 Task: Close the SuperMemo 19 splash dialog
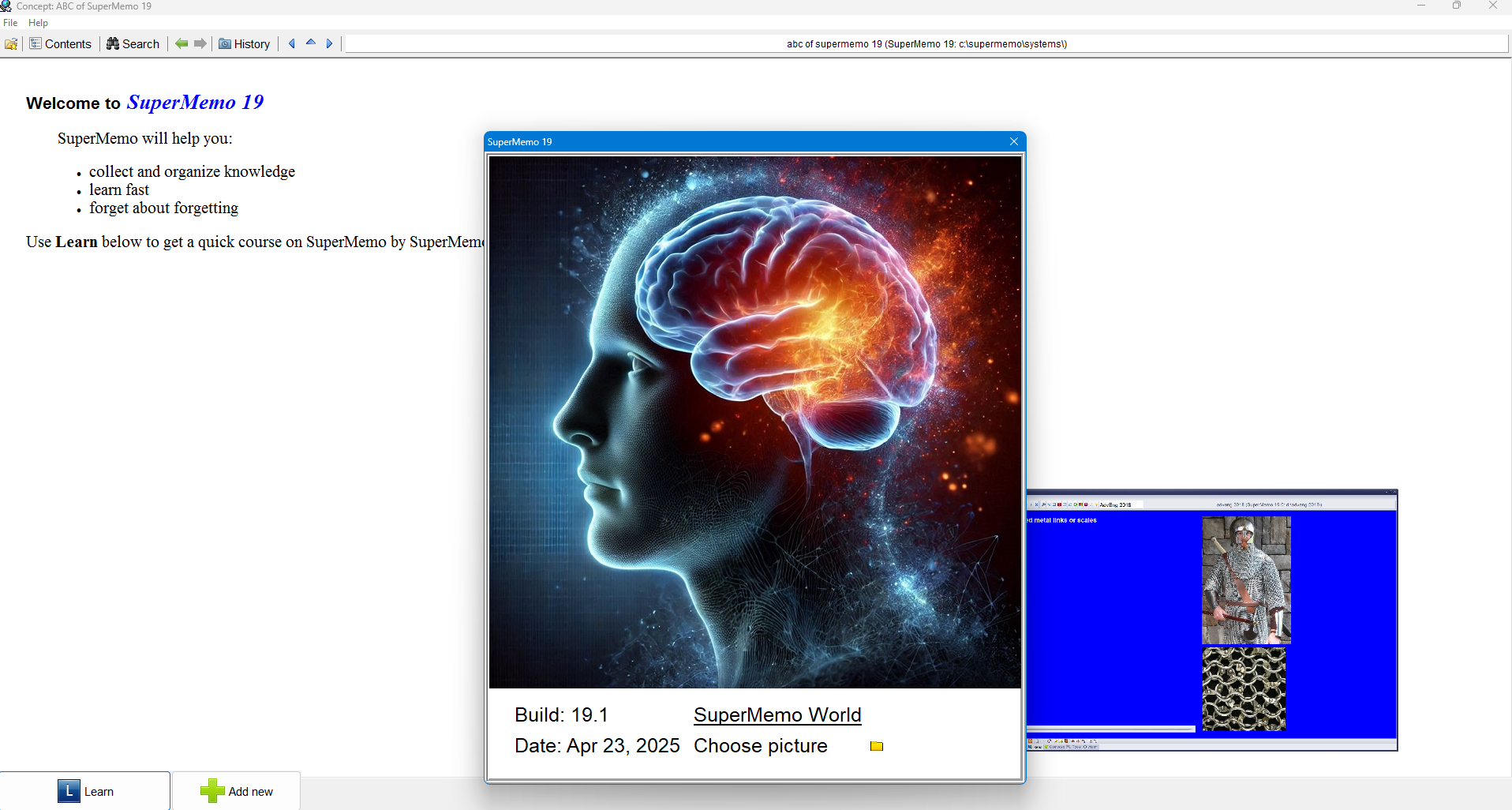click(1014, 141)
